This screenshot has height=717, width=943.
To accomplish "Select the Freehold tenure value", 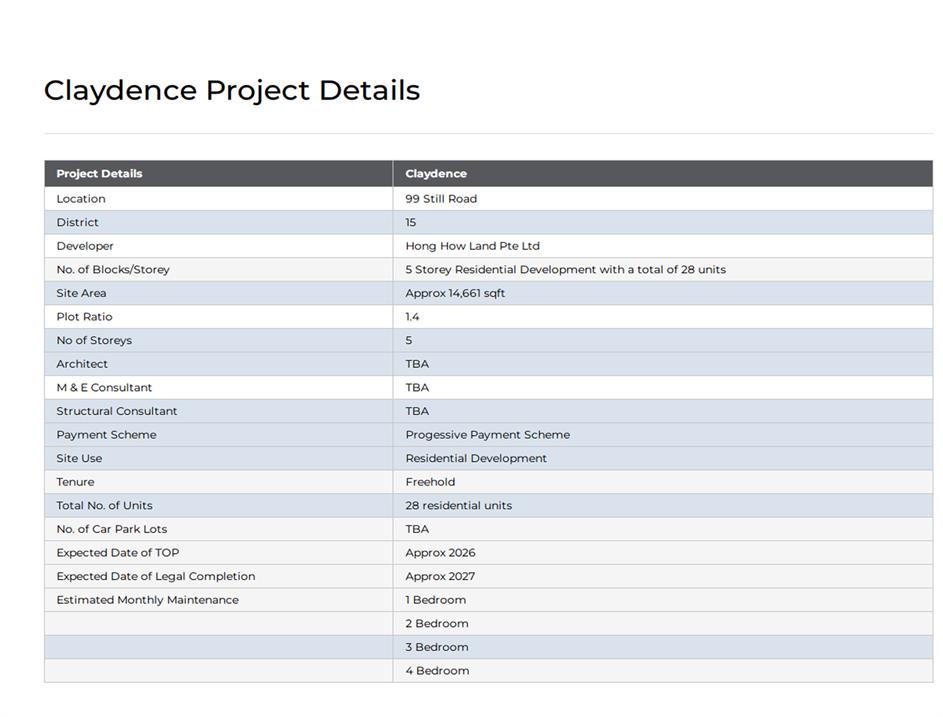I will pyautogui.click(x=430, y=482).
